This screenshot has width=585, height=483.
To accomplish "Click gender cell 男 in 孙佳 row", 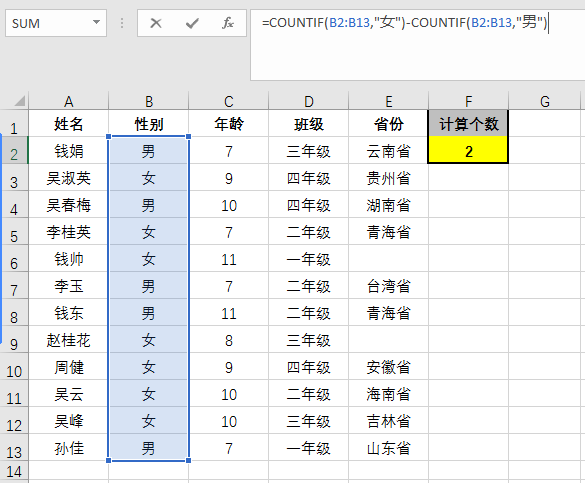I will pos(148,447).
